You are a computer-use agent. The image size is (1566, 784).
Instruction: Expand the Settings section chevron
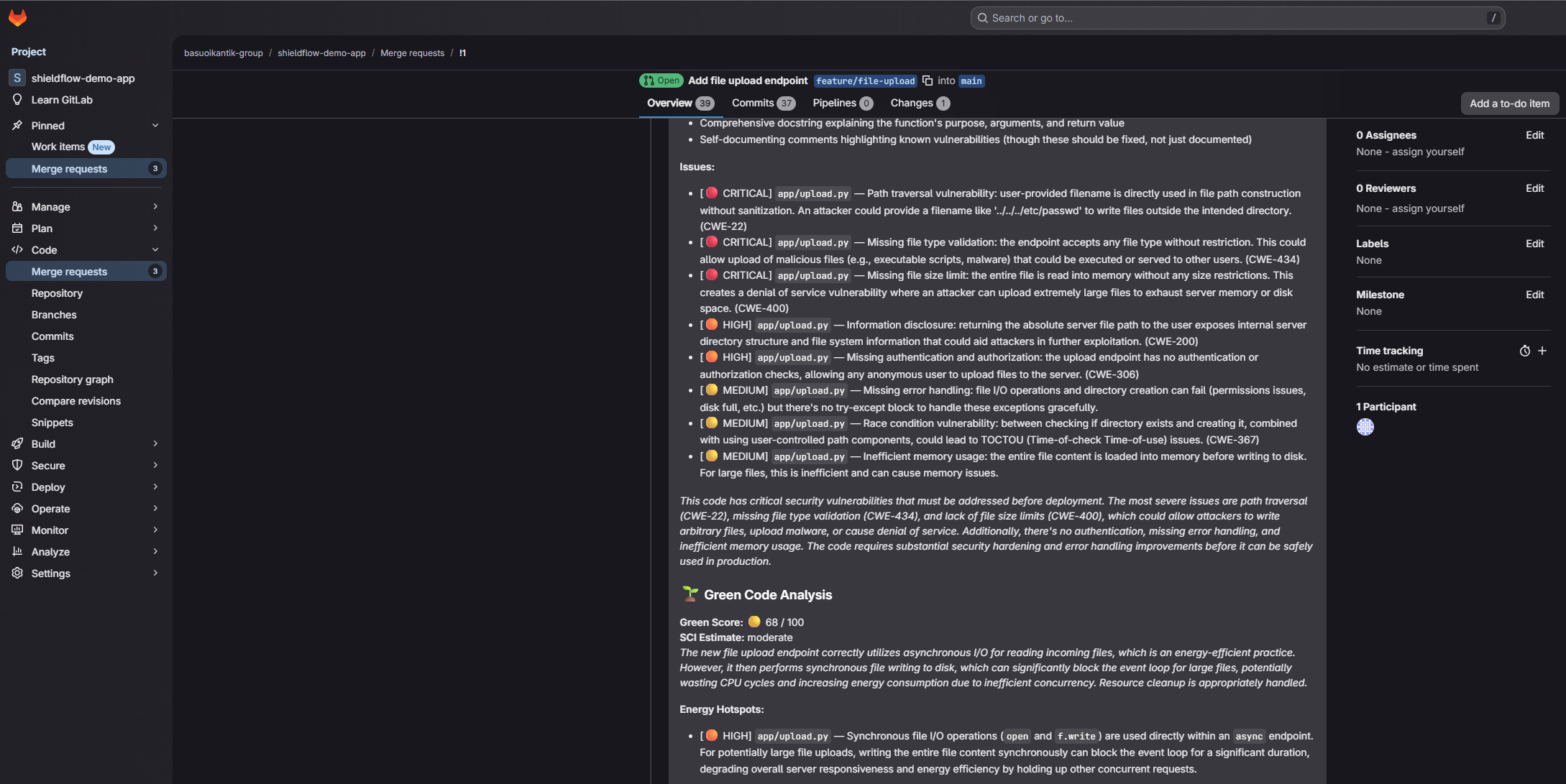click(x=155, y=573)
